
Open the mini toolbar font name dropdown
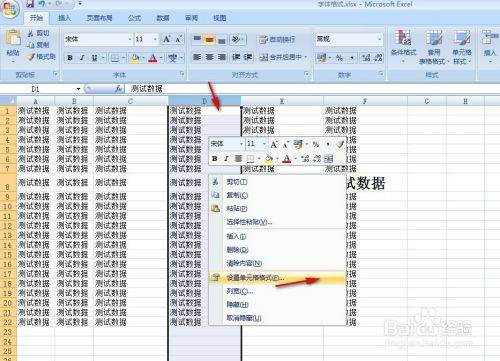tap(241, 144)
